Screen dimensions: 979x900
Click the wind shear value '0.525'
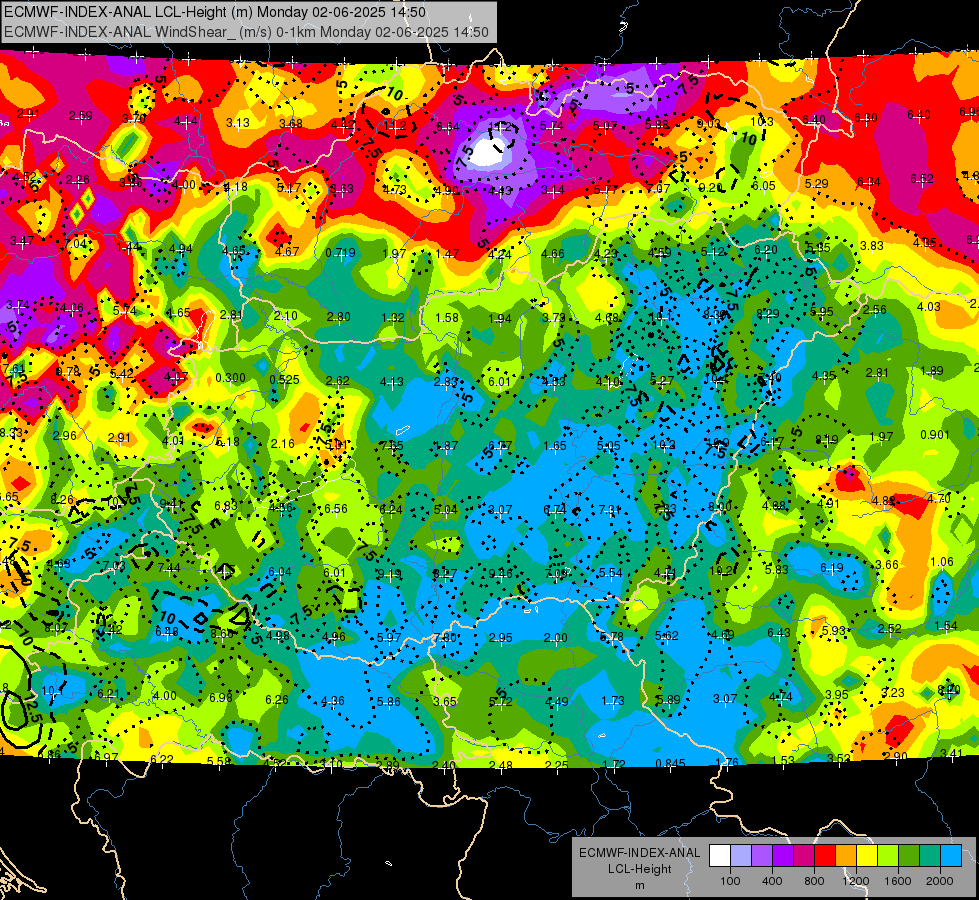click(285, 380)
